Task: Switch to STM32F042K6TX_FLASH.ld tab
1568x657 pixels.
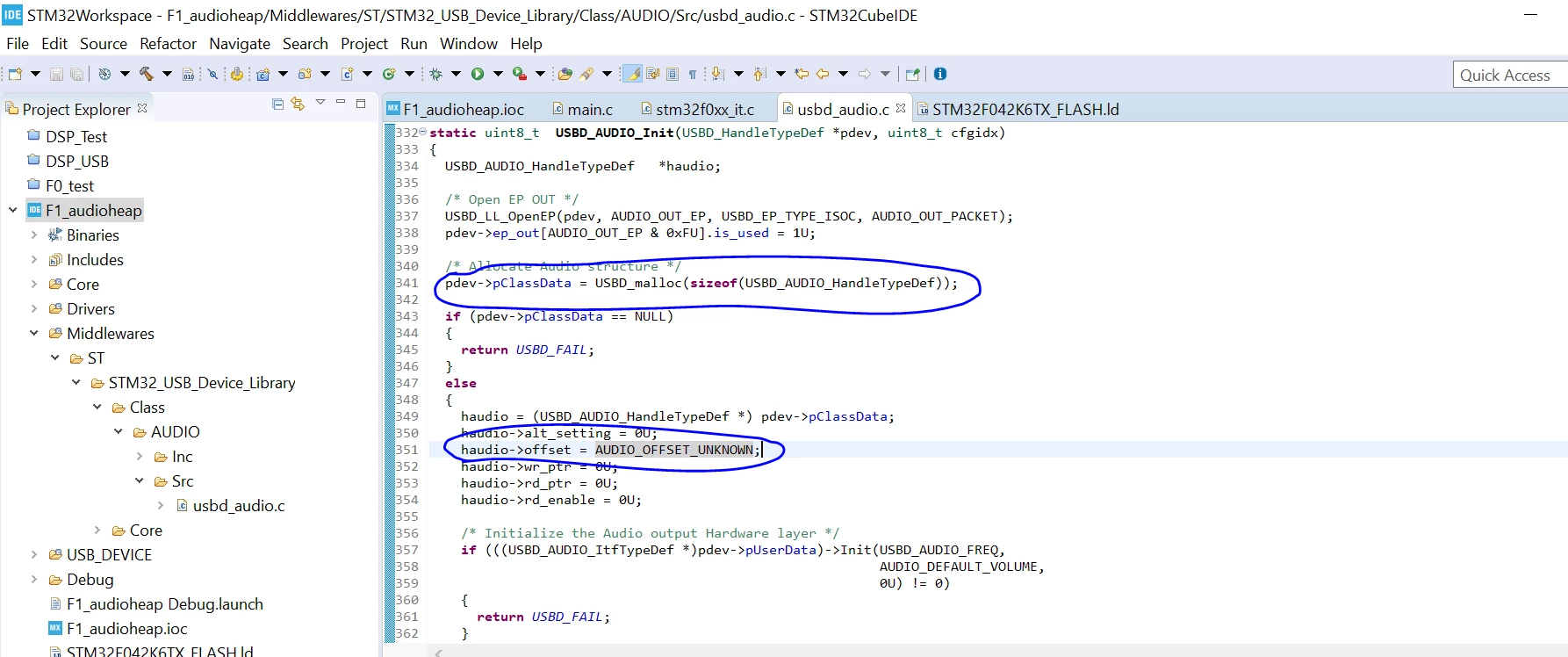Action: coord(1018,109)
